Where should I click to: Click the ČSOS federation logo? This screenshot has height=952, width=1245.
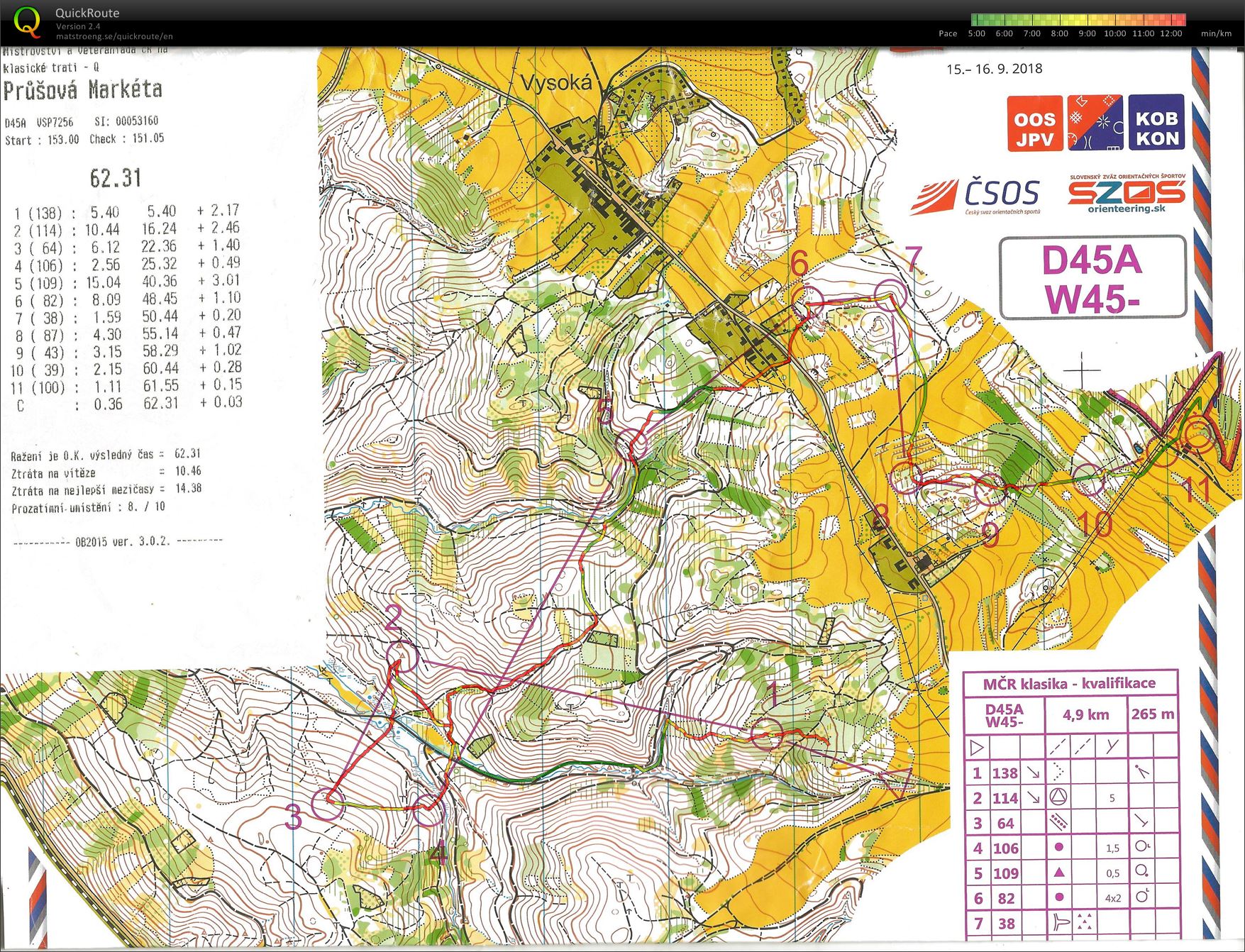tap(976, 197)
